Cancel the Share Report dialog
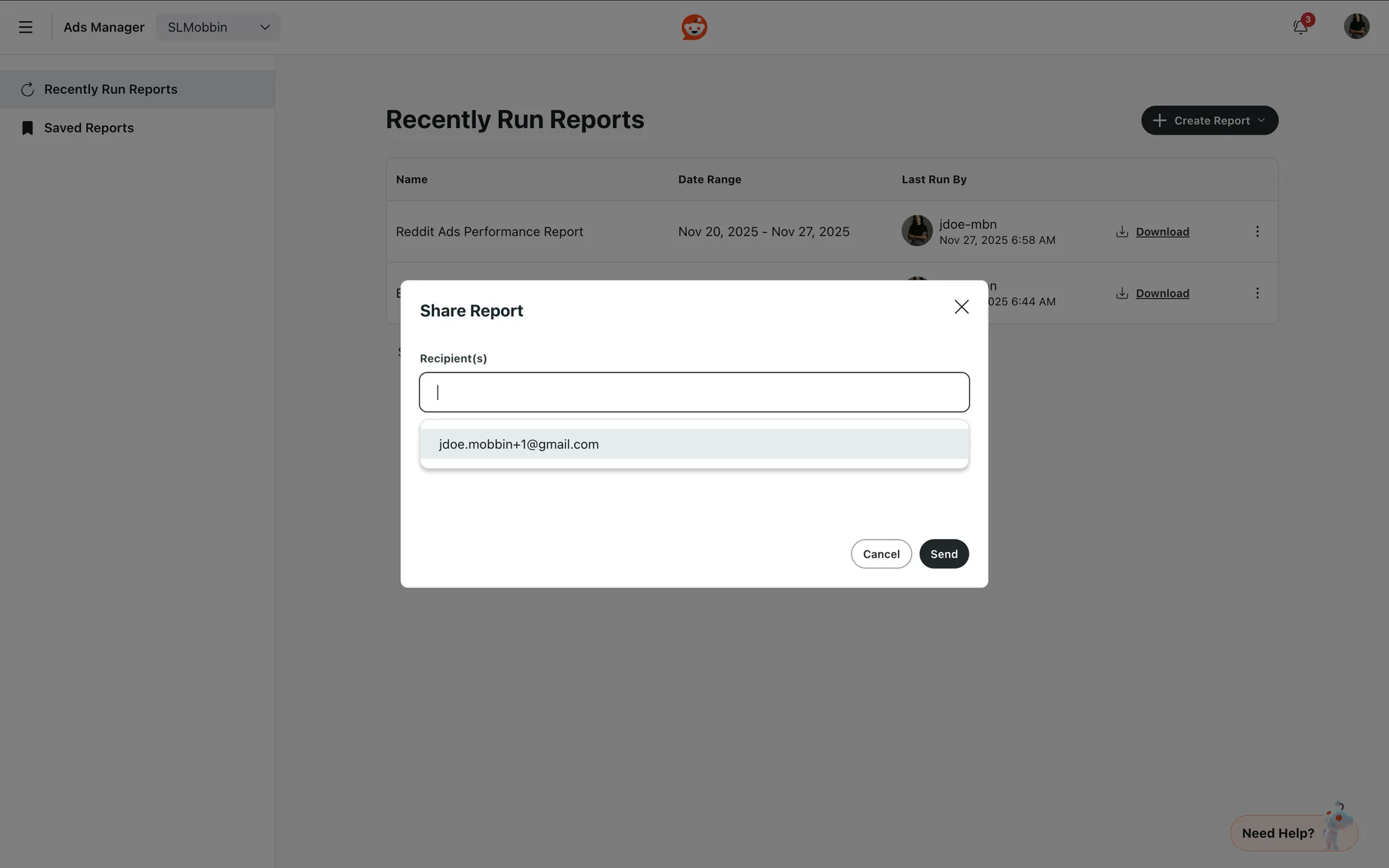The width and height of the screenshot is (1389, 868). [880, 554]
